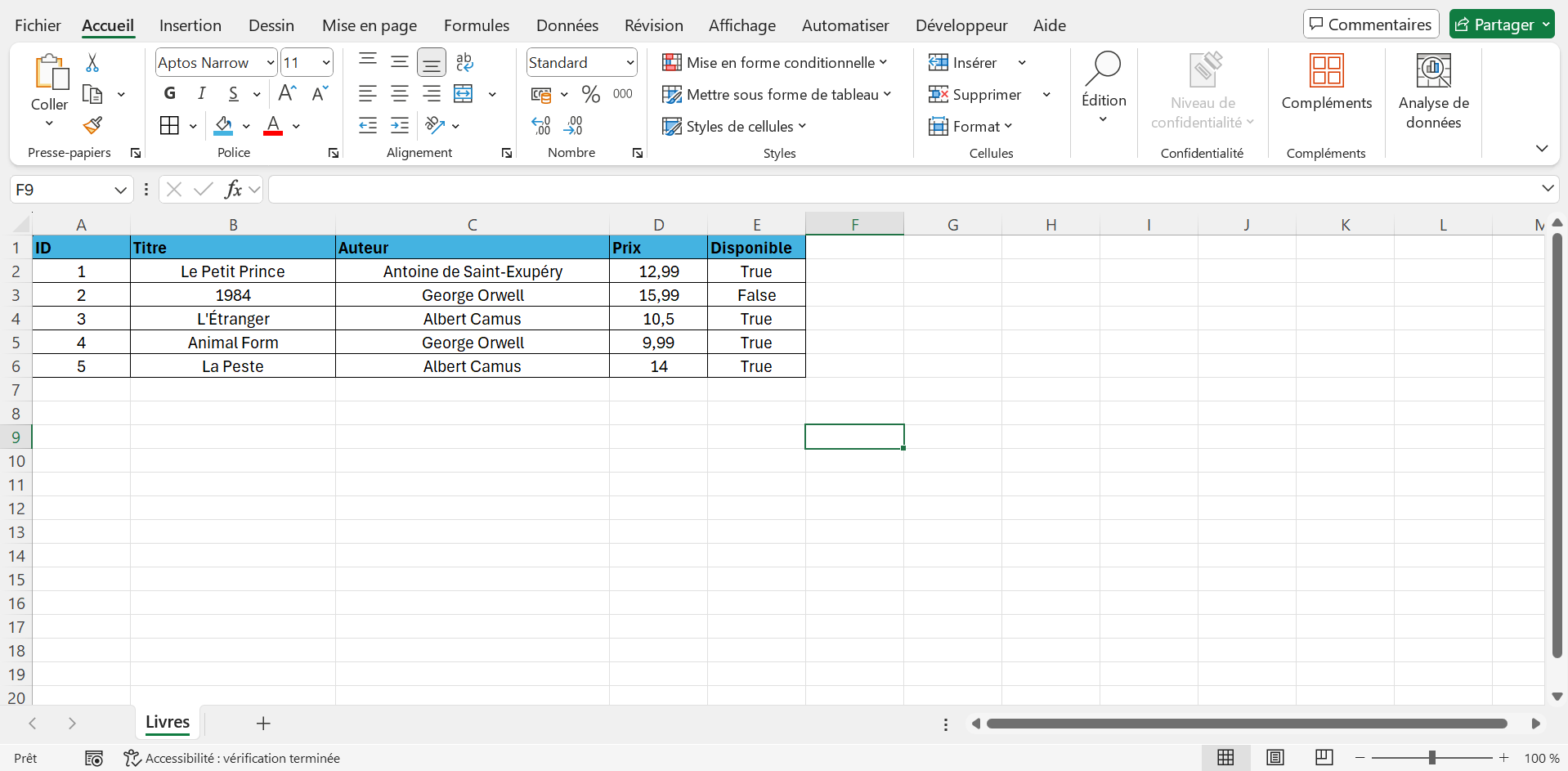Click the Insérer cells button
1568x771 pixels.
(x=963, y=63)
